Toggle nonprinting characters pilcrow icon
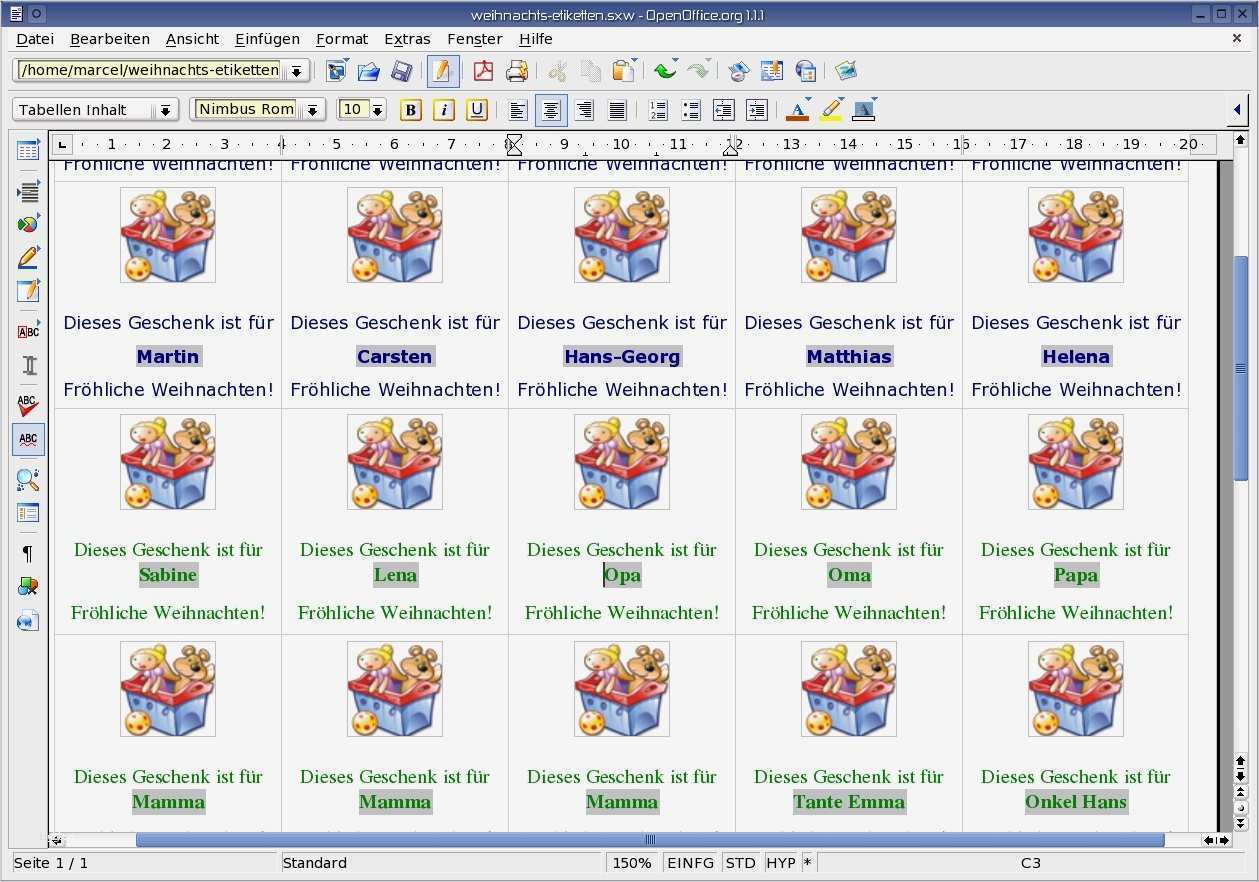The height and width of the screenshot is (882, 1259). [28, 553]
